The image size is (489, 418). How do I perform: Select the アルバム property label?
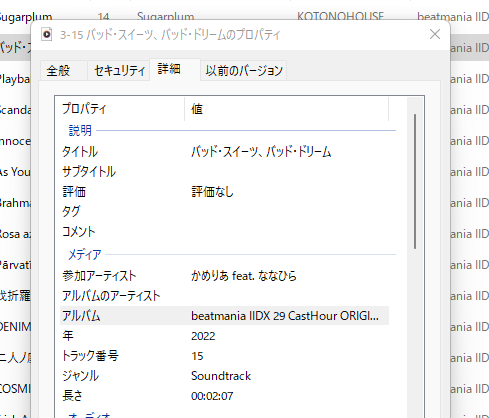[x=81, y=316]
